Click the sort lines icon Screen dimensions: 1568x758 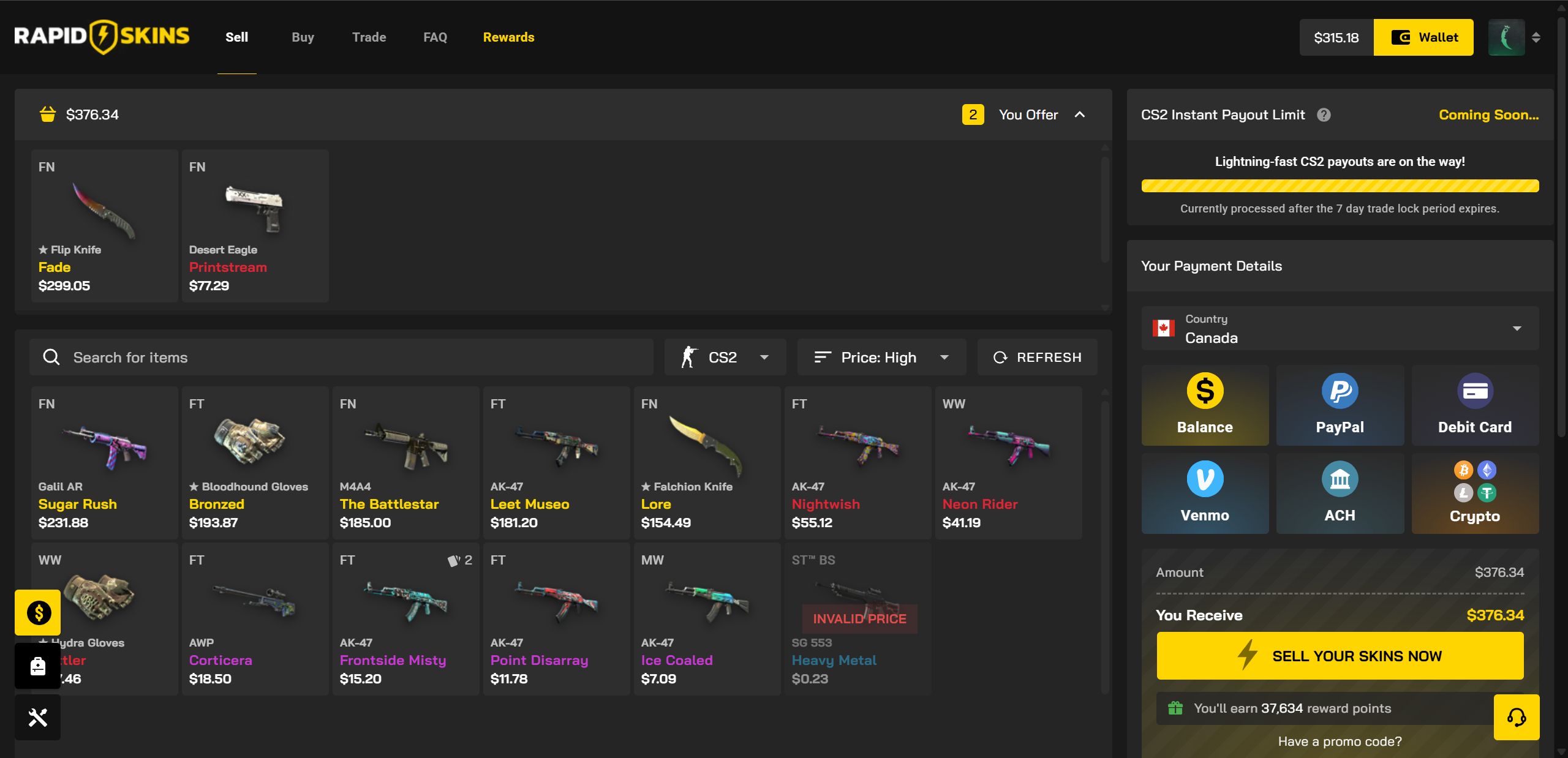tap(823, 357)
